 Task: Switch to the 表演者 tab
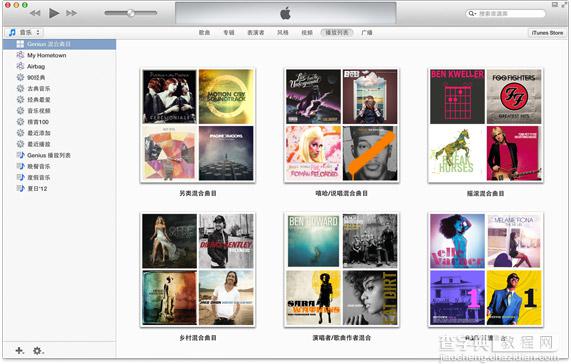tap(256, 32)
